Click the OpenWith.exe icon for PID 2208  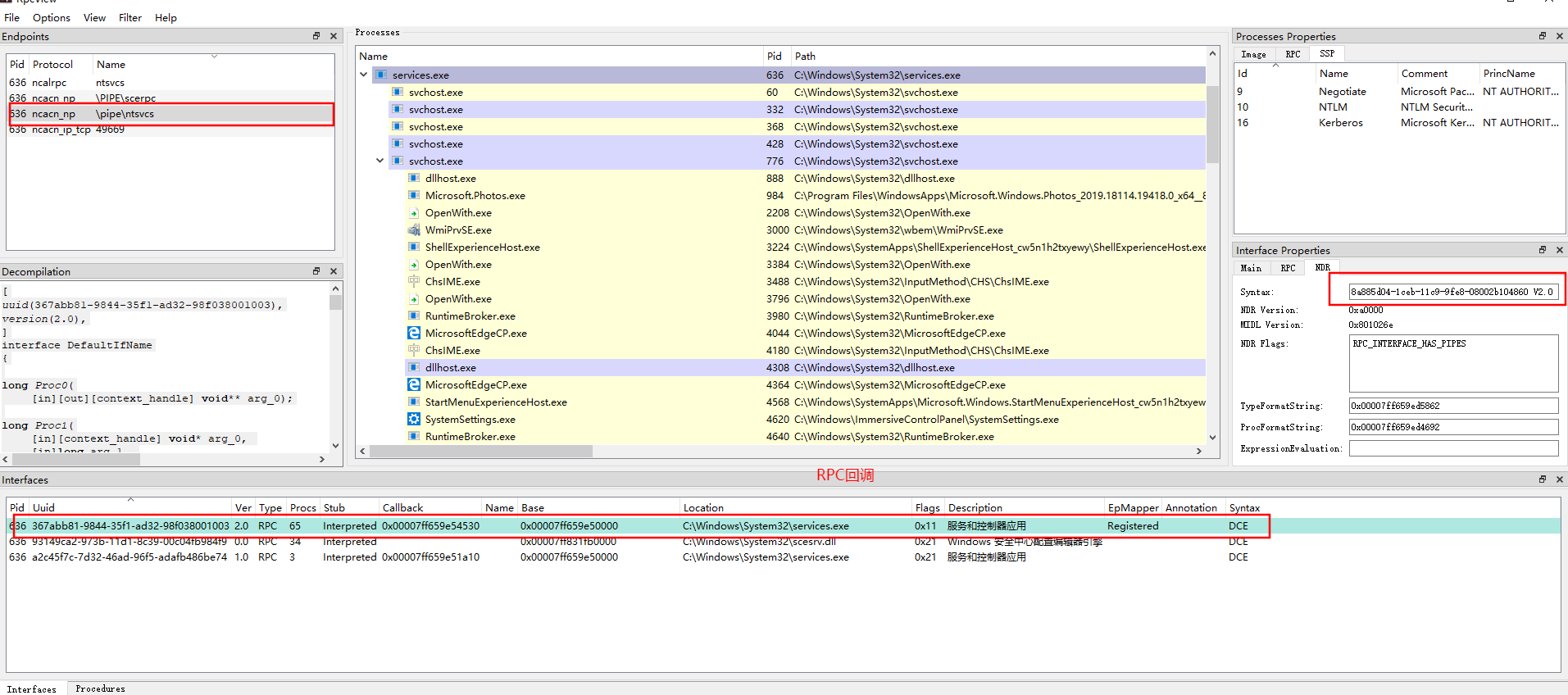click(x=414, y=213)
